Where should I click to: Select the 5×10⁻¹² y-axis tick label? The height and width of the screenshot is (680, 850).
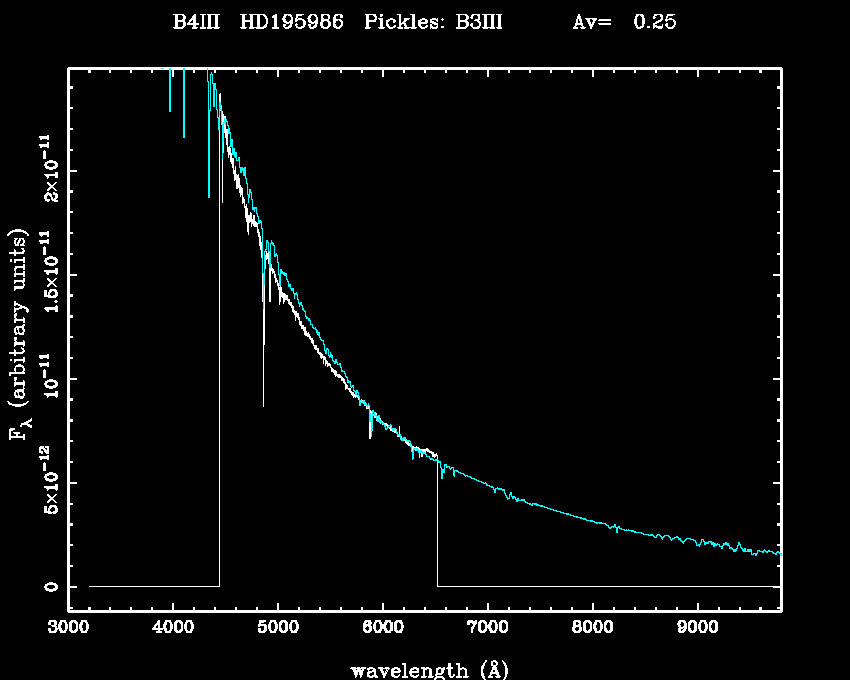pyautogui.click(x=48, y=479)
